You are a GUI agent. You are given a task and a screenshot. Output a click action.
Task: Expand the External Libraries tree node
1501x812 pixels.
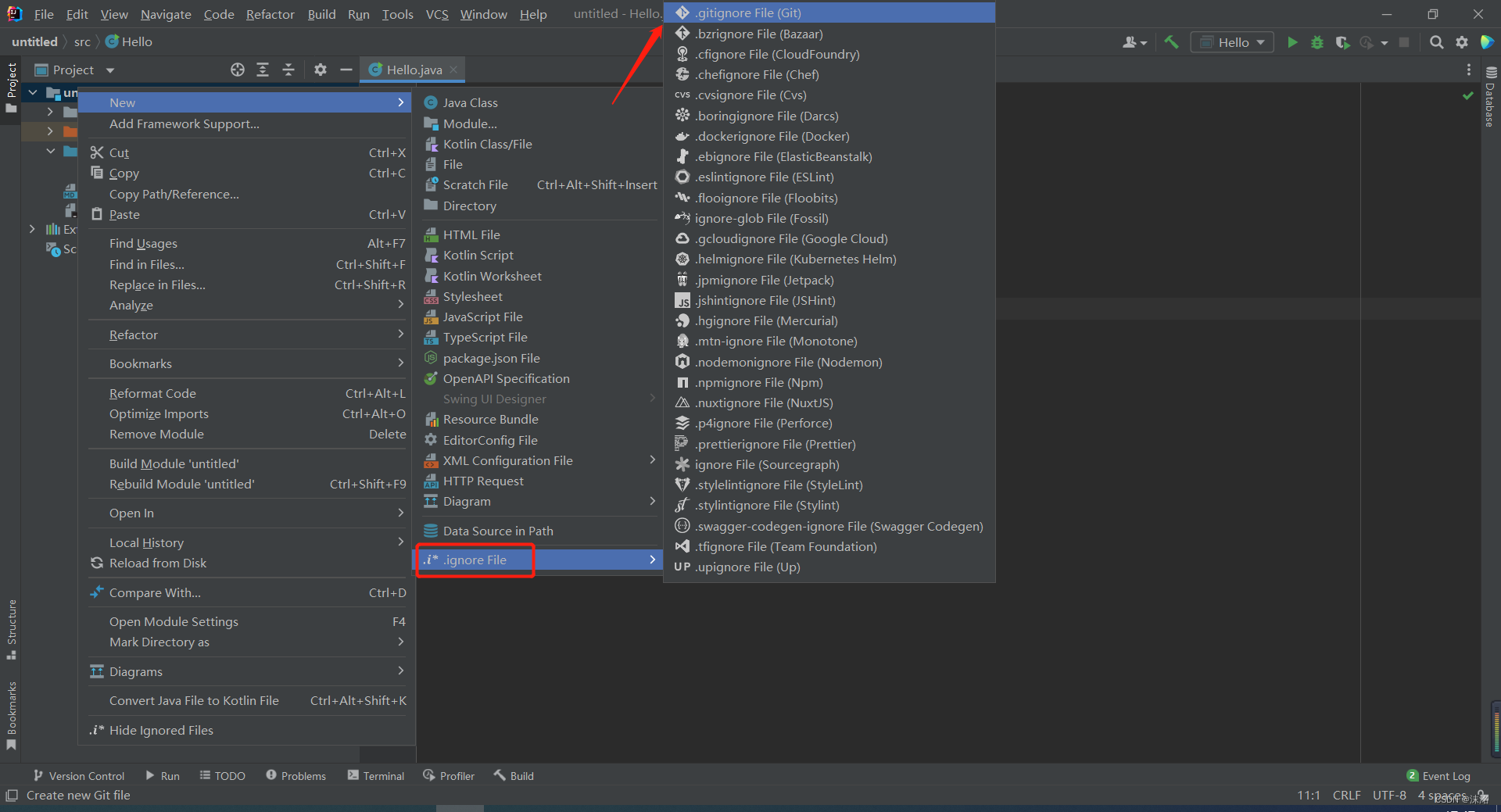[x=32, y=229]
